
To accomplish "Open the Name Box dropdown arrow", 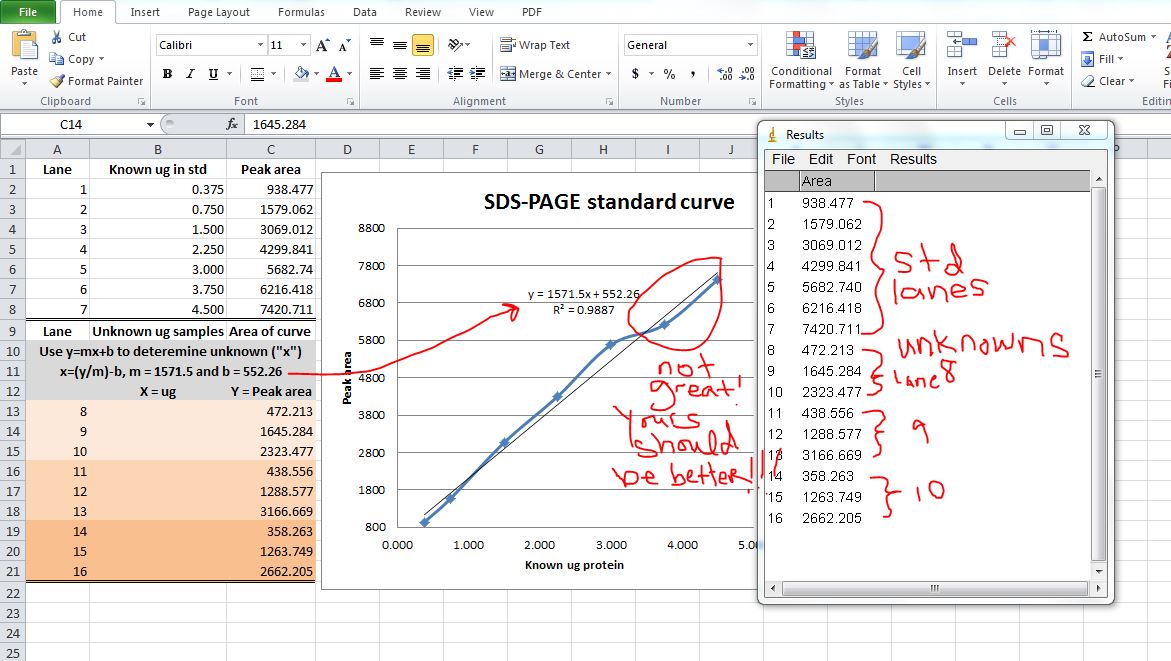I will tap(151, 125).
